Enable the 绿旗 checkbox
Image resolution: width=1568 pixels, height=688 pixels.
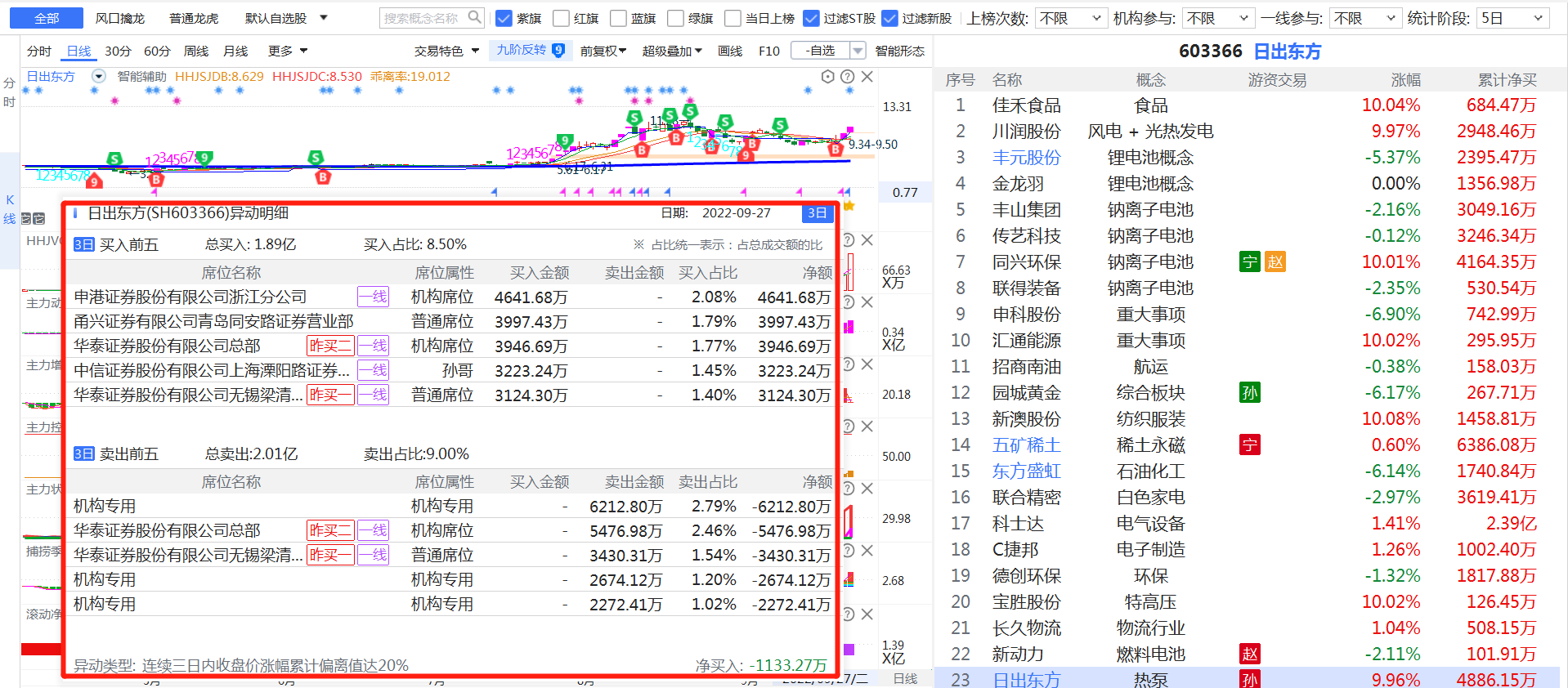click(675, 18)
